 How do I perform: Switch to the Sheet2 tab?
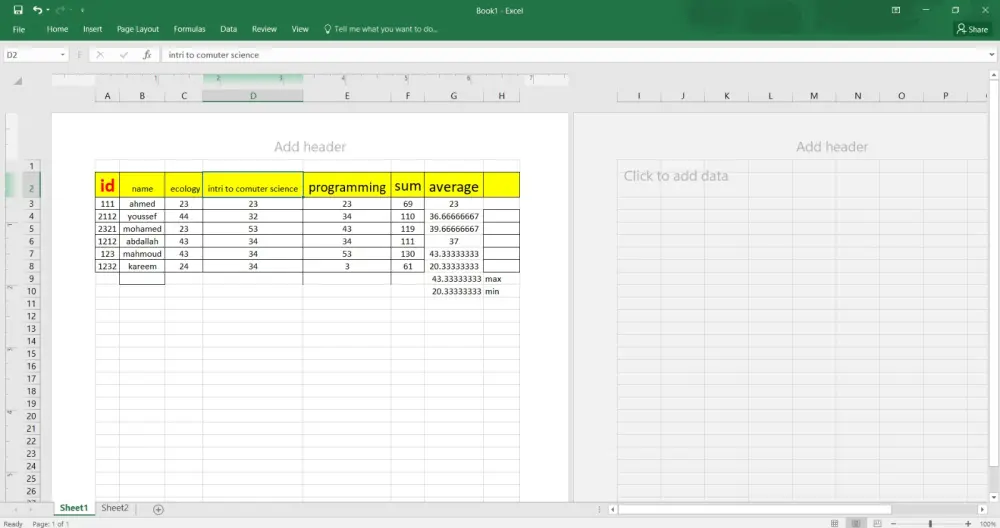pyautogui.click(x=115, y=508)
